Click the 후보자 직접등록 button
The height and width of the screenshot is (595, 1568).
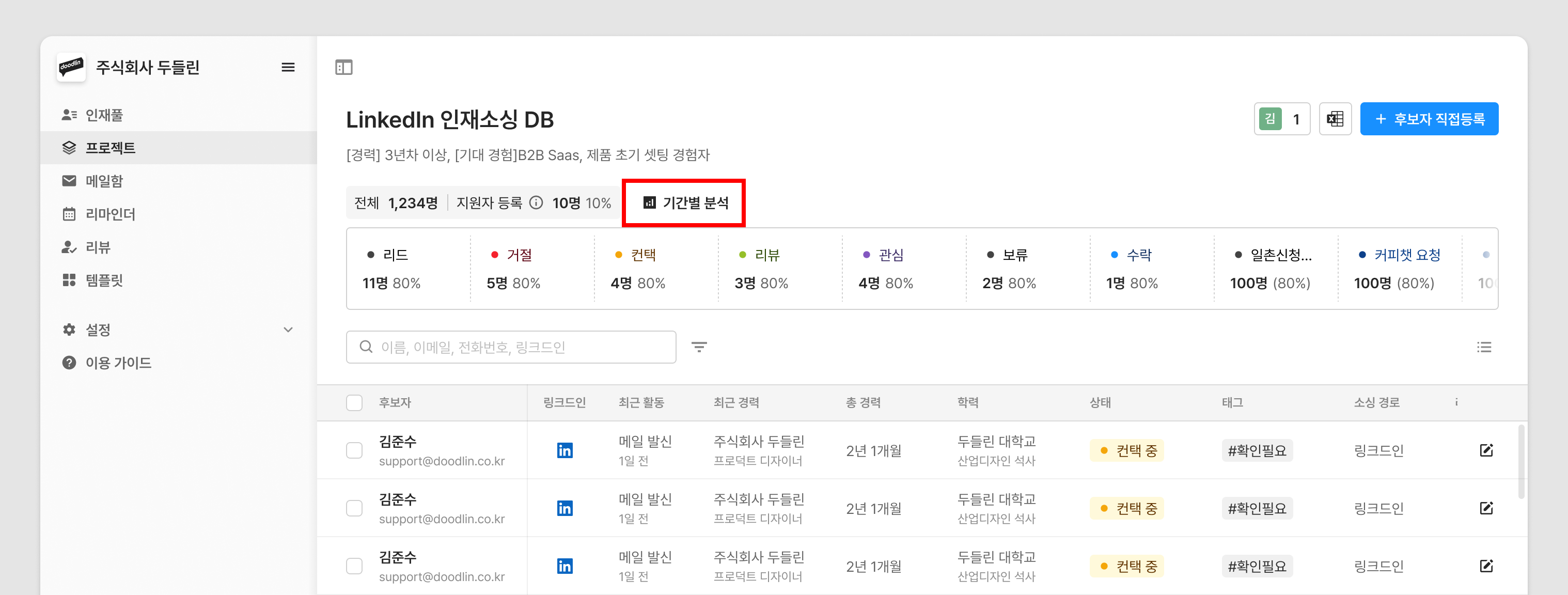point(1429,119)
